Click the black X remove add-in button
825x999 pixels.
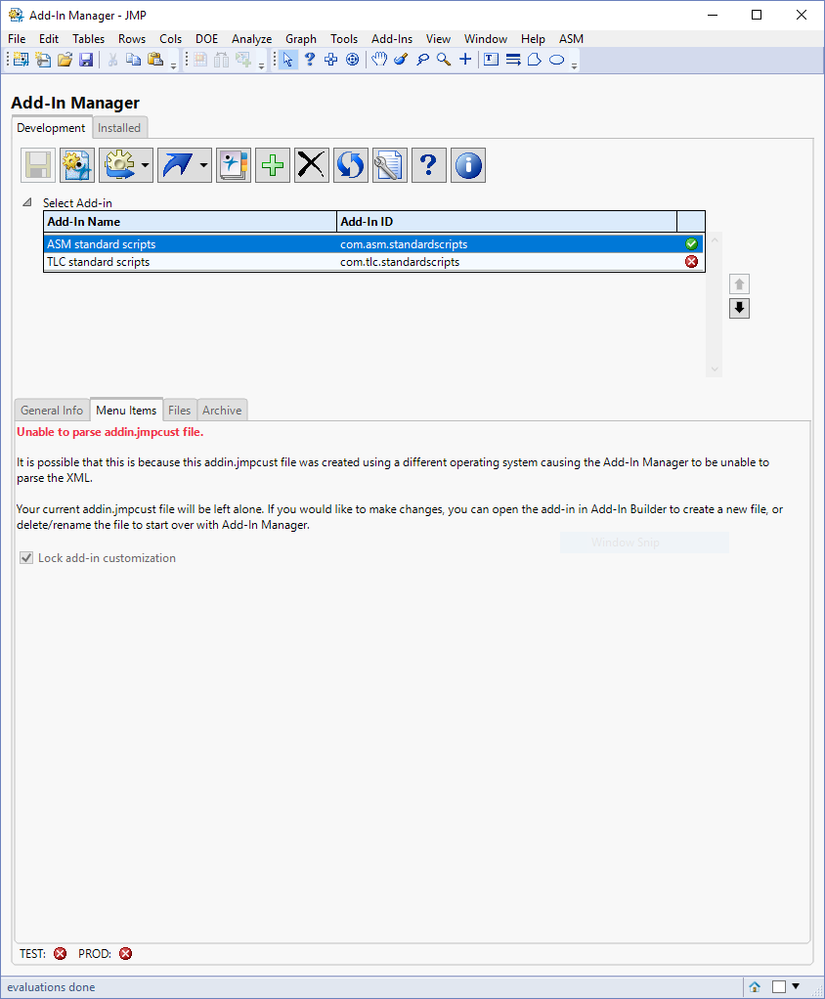tap(312, 166)
